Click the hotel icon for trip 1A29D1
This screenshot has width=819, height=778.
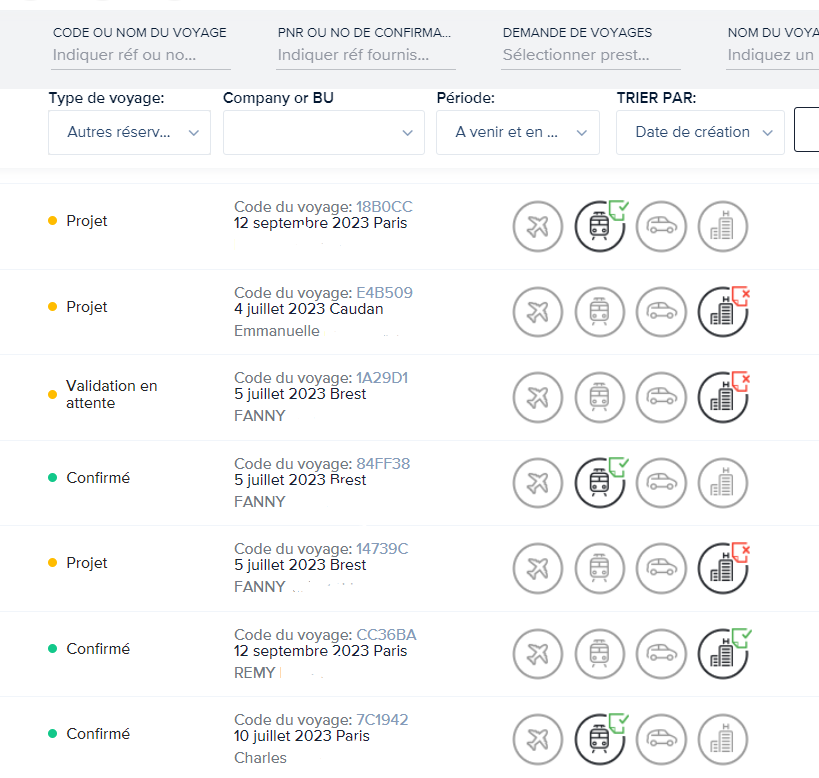722,397
